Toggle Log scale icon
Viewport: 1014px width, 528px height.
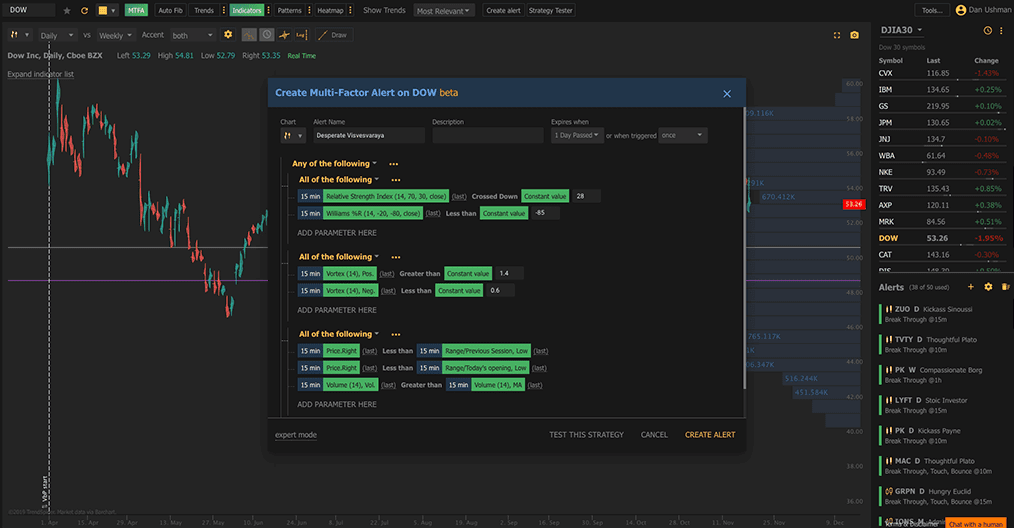pyautogui.click(x=301, y=35)
